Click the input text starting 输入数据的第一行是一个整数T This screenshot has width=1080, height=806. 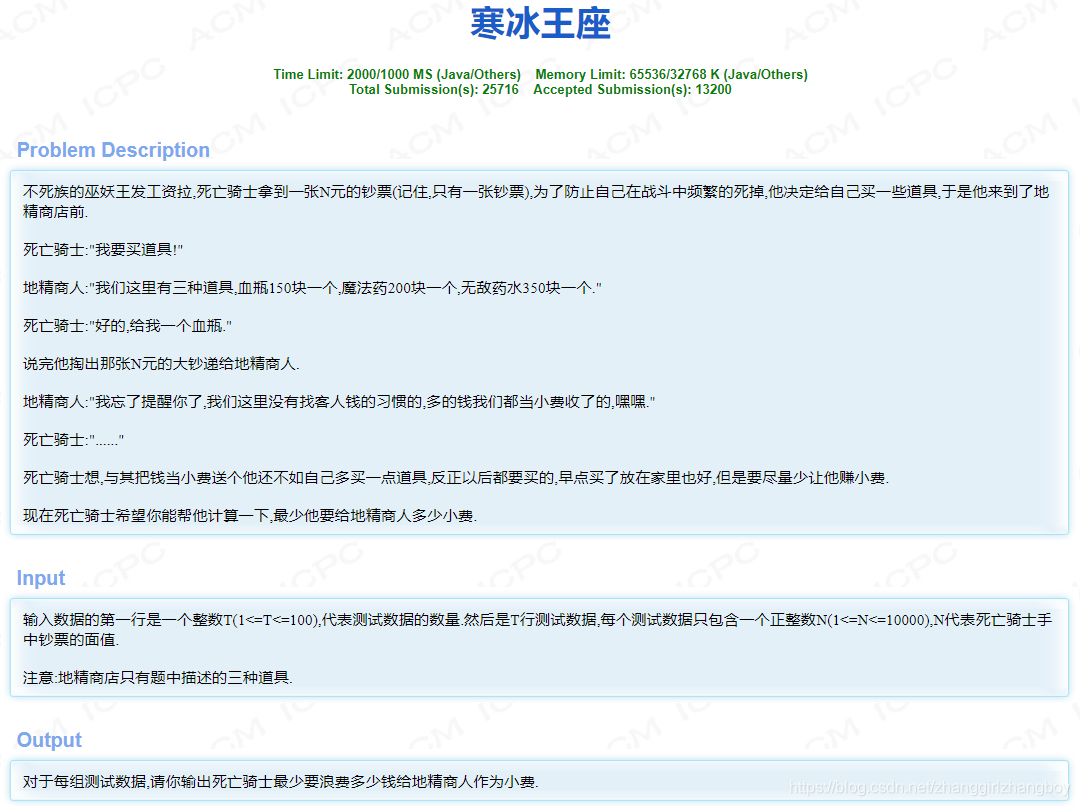pos(537,630)
